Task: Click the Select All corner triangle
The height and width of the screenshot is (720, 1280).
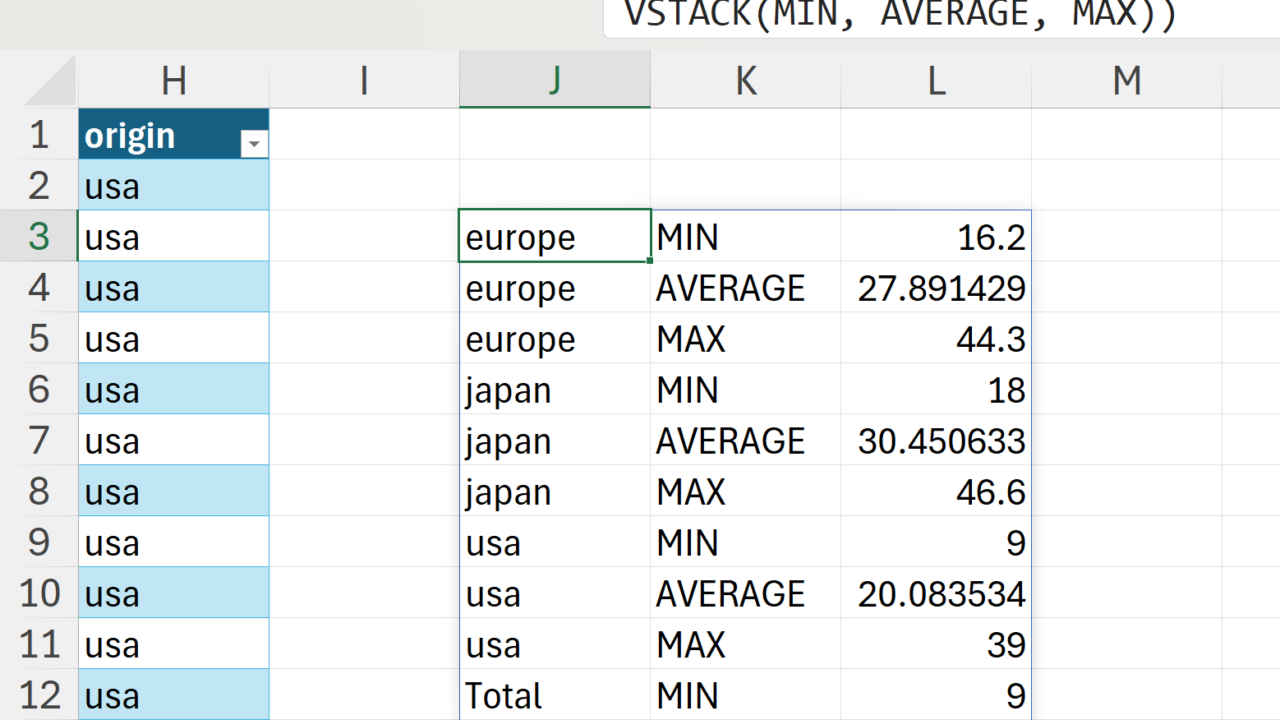Action: (52, 84)
